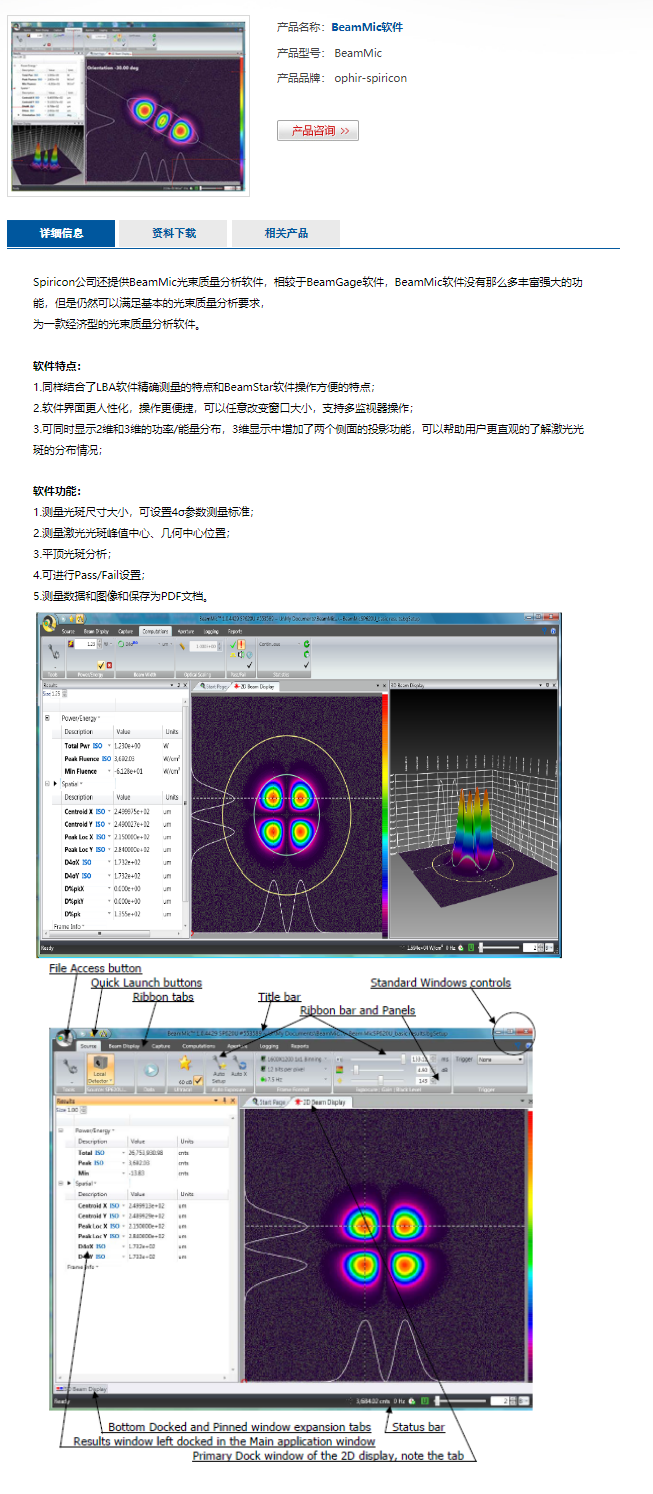This screenshot has height=1494, width=653.
Task: Switch to the 相关产品 tab
Action: [x=286, y=233]
